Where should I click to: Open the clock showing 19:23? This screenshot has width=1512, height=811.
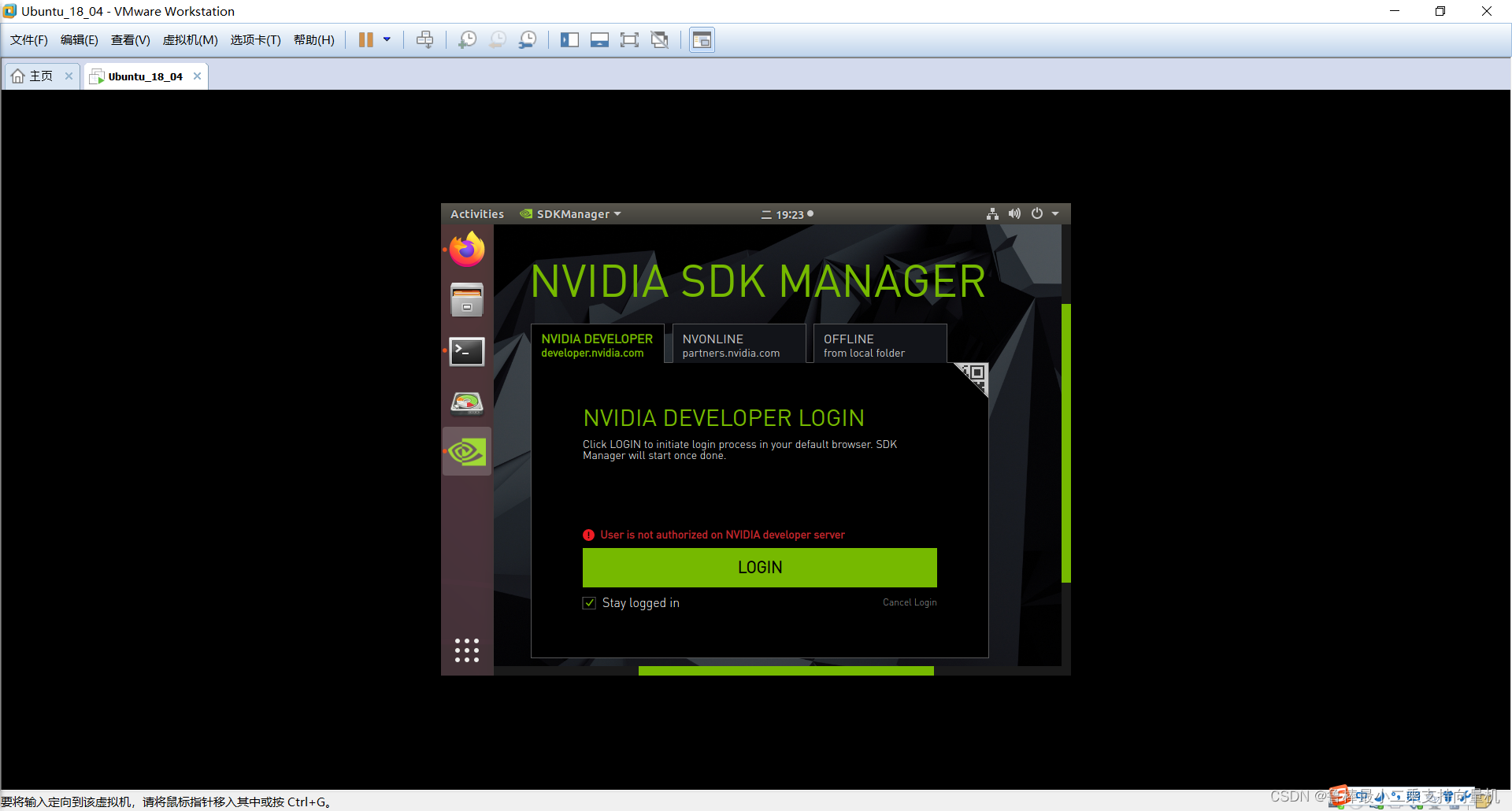(787, 214)
